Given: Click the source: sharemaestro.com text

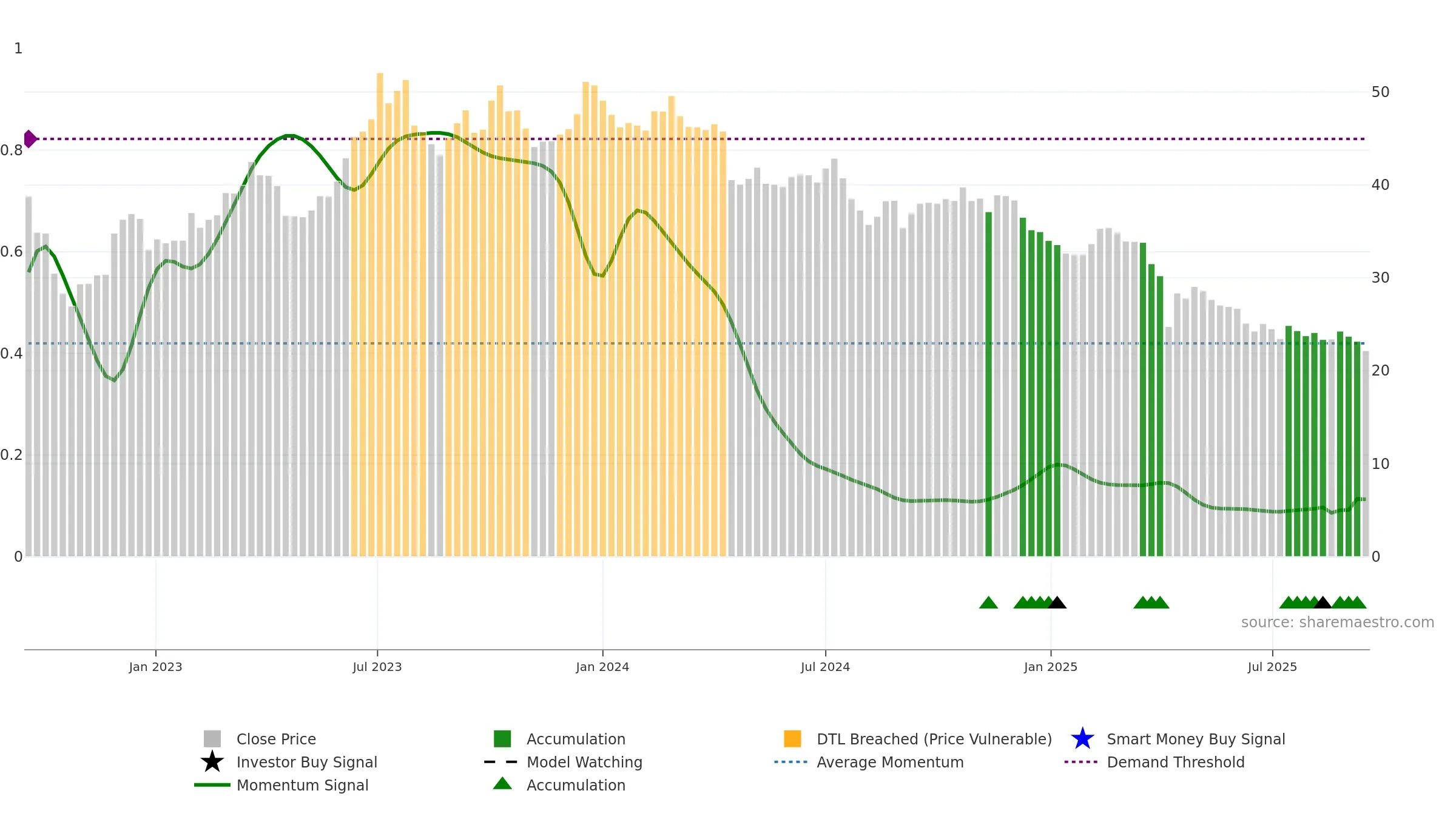Looking at the screenshot, I should [1338, 622].
